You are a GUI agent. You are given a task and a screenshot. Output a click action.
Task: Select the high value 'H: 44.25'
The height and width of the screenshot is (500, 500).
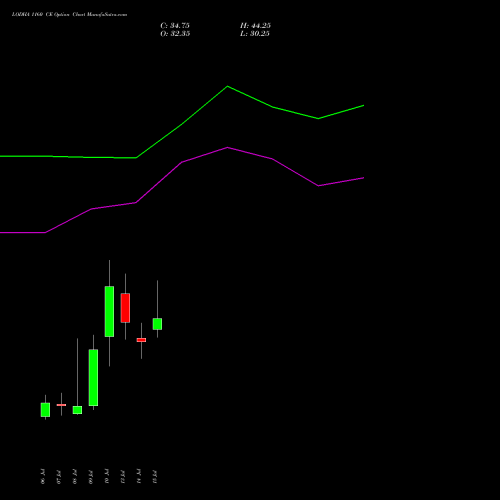[255, 26]
